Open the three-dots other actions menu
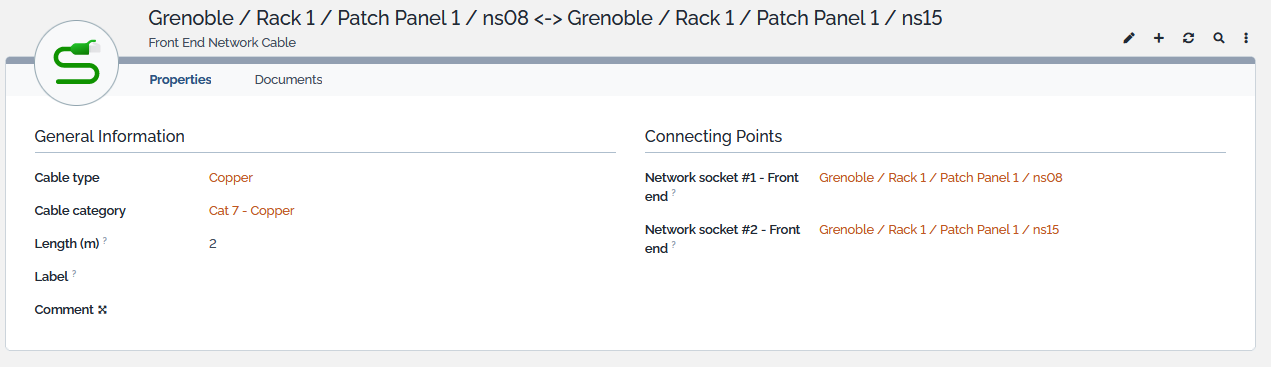This screenshot has height=367, width=1271. click(1246, 38)
